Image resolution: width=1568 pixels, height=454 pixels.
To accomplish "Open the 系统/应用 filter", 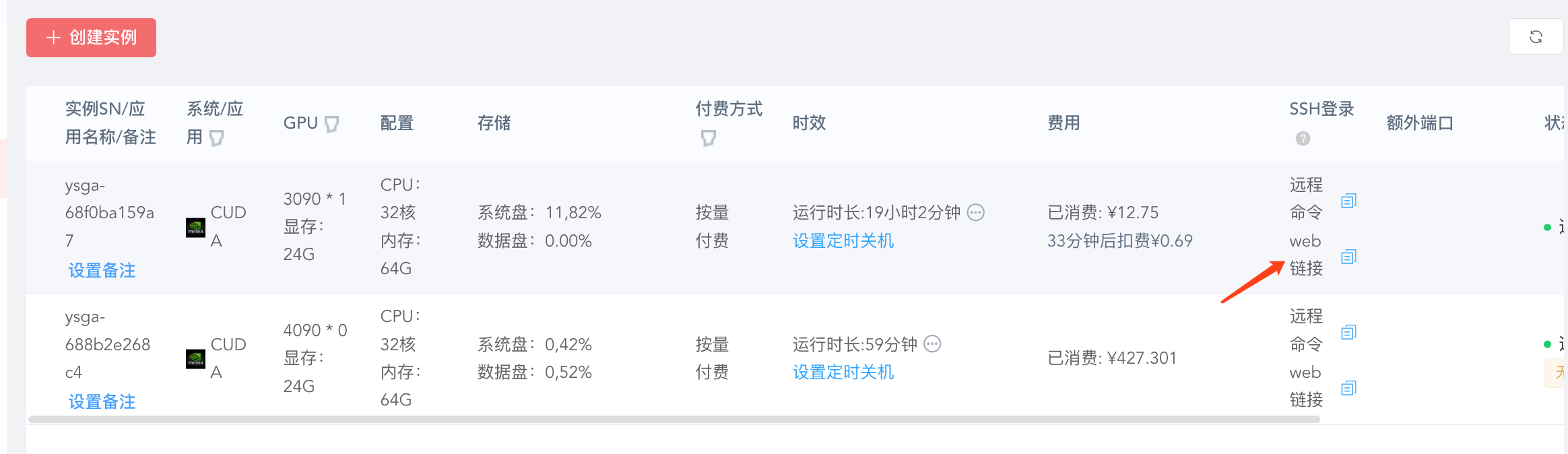I will pos(216,137).
